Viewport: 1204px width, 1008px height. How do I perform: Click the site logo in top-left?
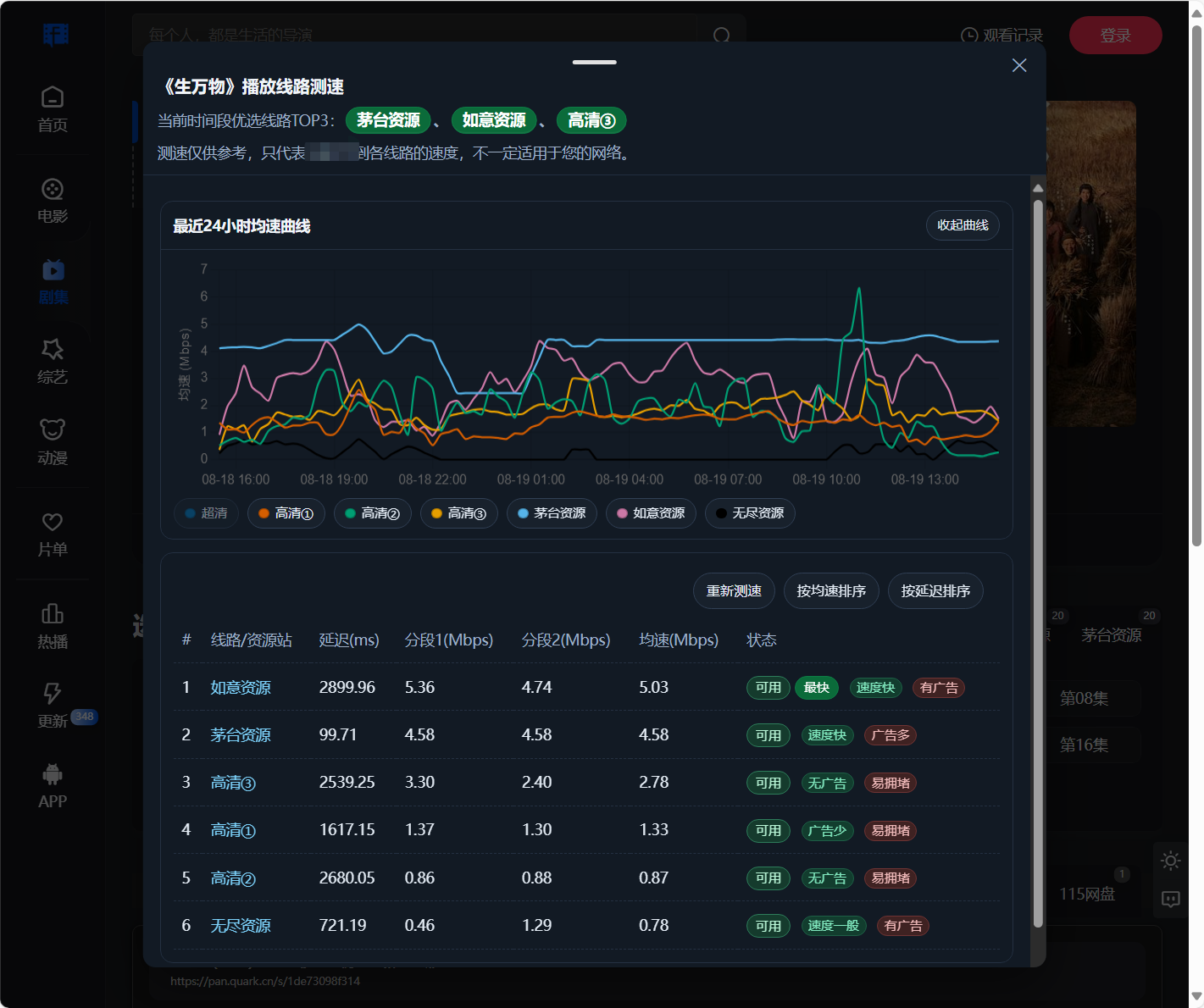(56, 35)
